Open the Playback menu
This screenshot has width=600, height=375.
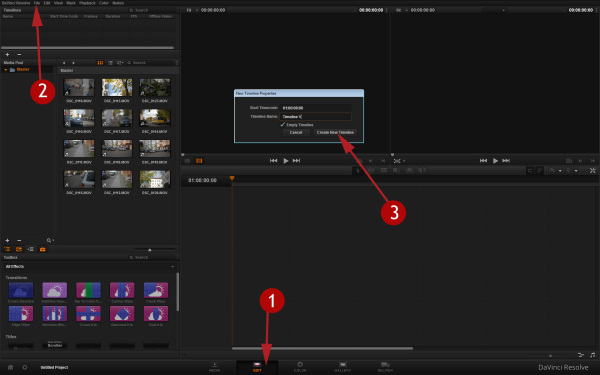[x=87, y=3]
